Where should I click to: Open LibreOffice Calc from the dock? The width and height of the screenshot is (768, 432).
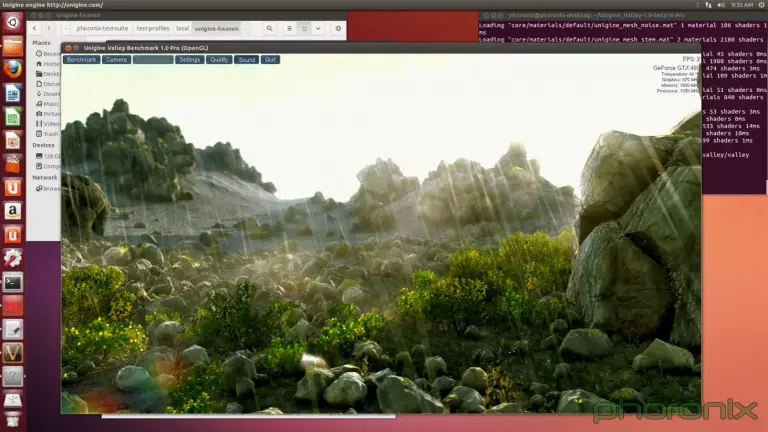click(13, 117)
